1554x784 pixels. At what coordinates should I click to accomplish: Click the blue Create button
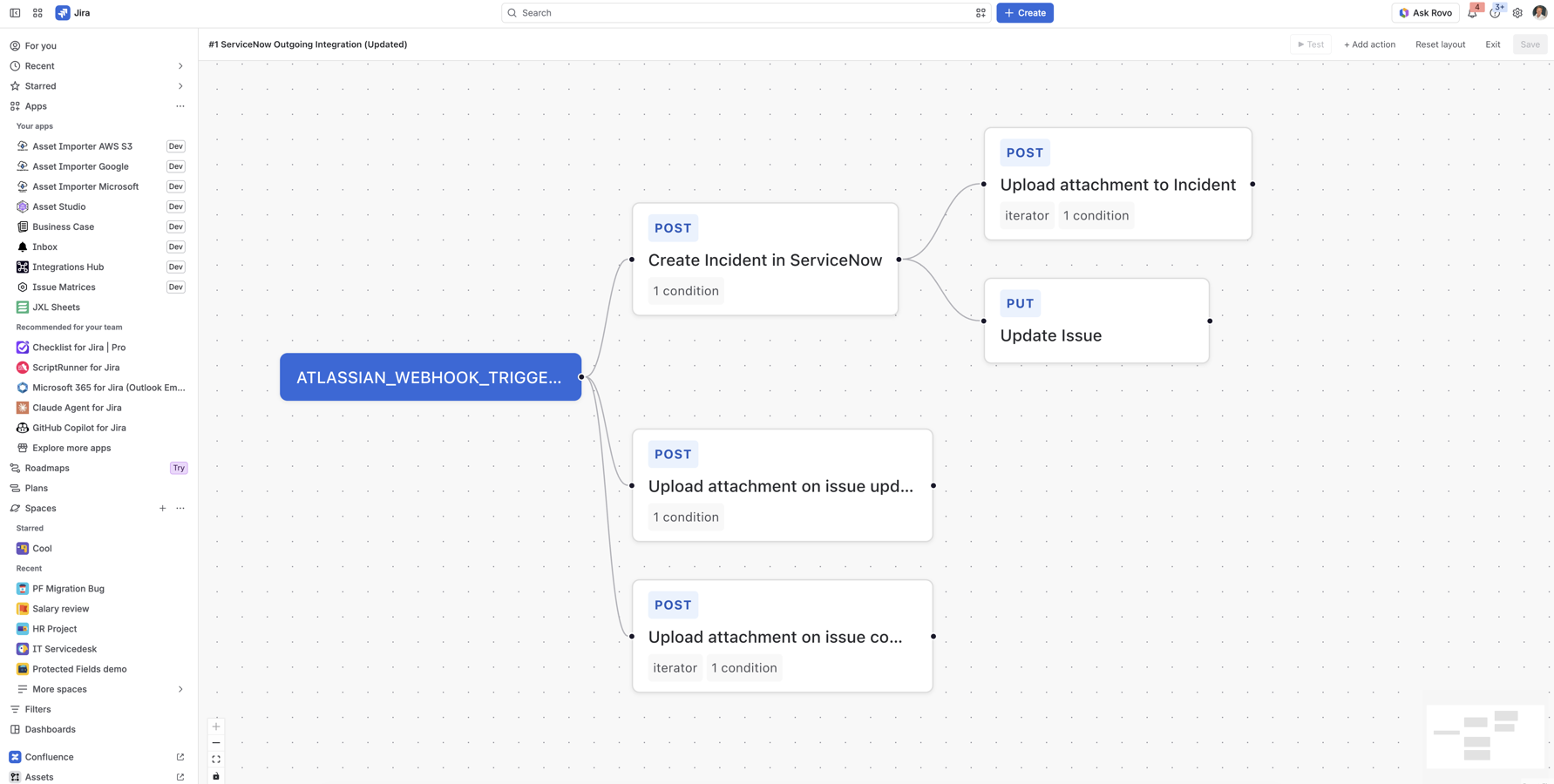pos(1025,13)
